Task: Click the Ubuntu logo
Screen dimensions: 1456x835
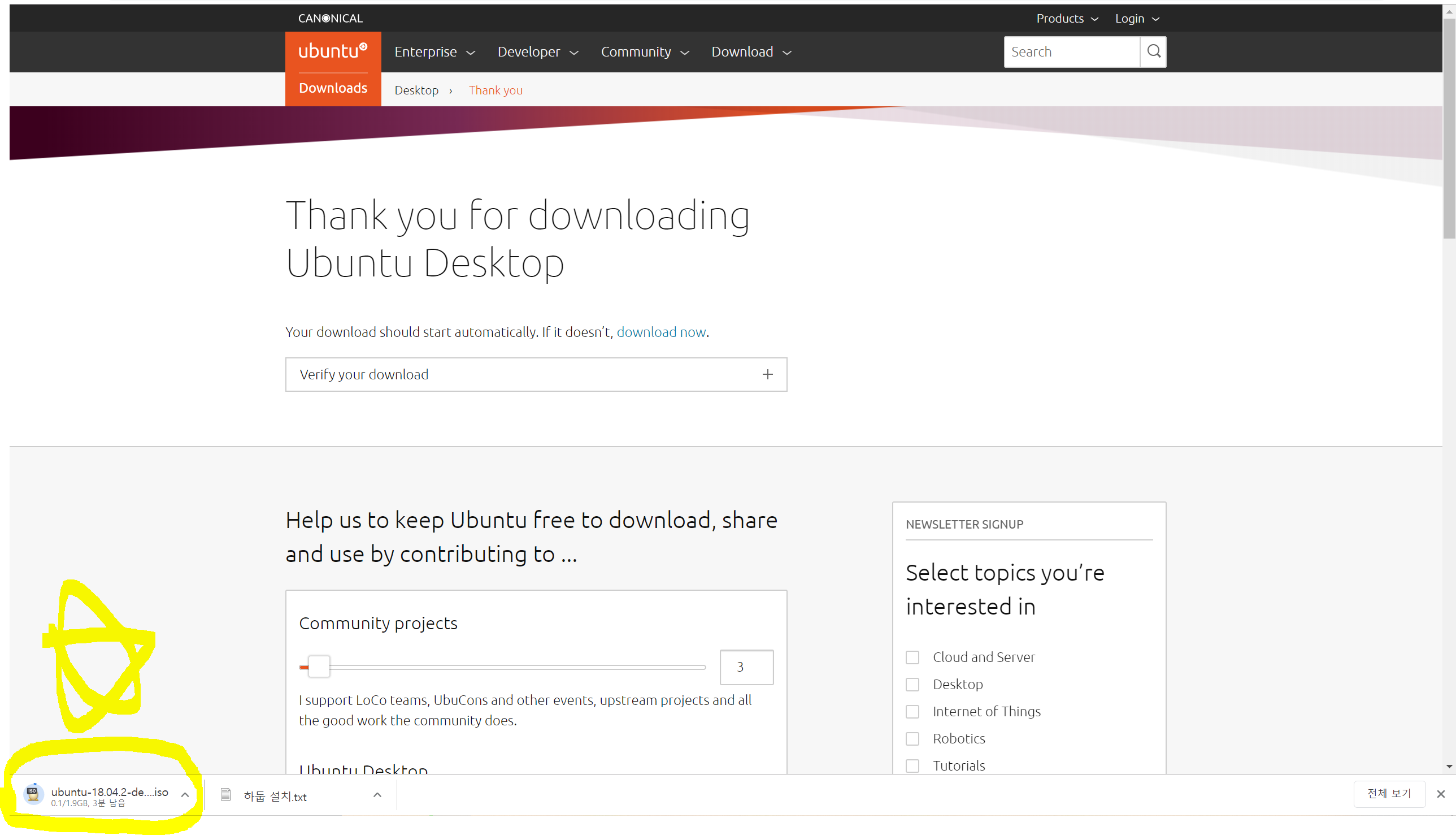Action: pos(332,51)
